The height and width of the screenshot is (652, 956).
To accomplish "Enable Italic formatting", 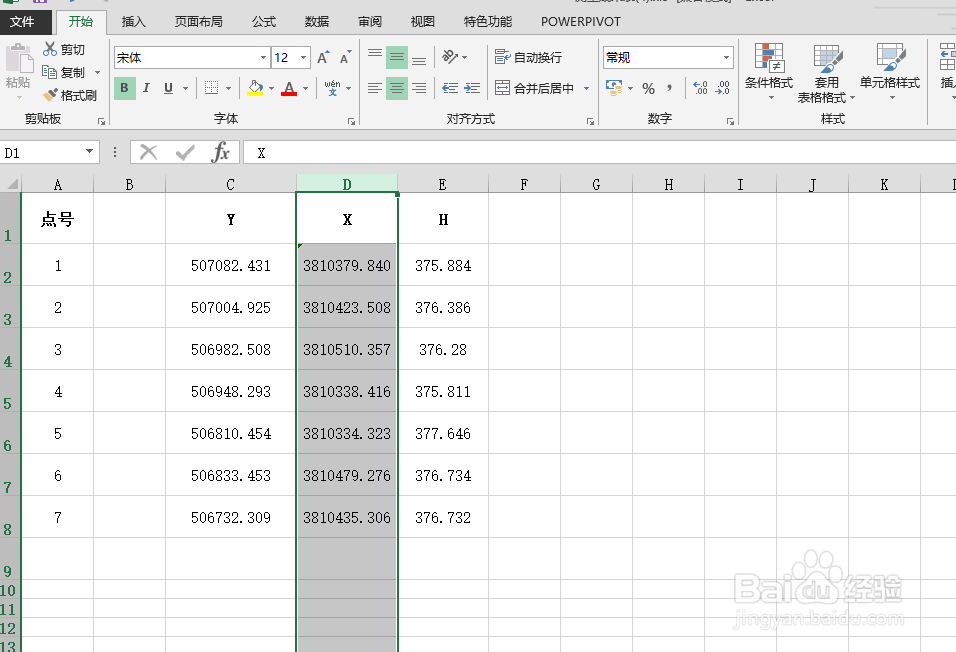I will click(x=146, y=88).
